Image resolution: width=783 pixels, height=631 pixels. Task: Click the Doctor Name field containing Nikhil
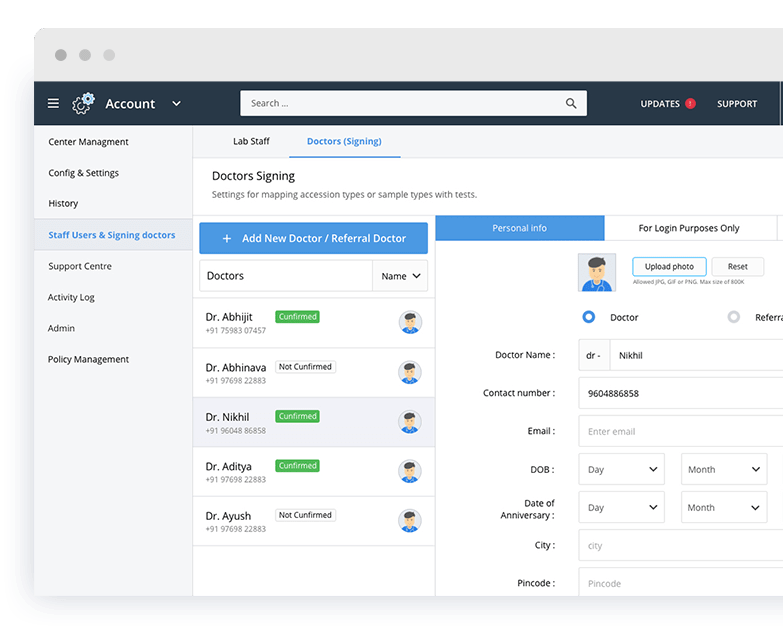(x=696, y=355)
